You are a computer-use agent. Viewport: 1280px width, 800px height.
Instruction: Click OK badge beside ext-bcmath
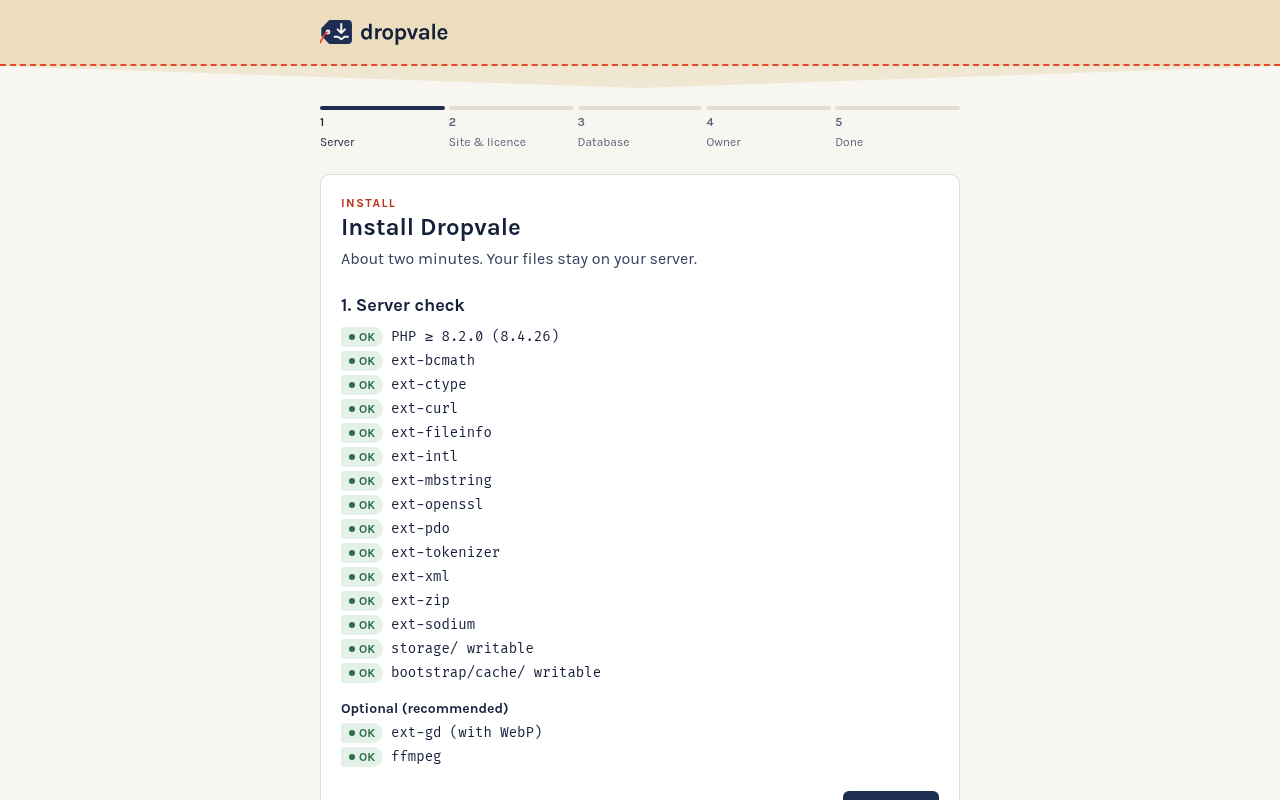(362, 361)
